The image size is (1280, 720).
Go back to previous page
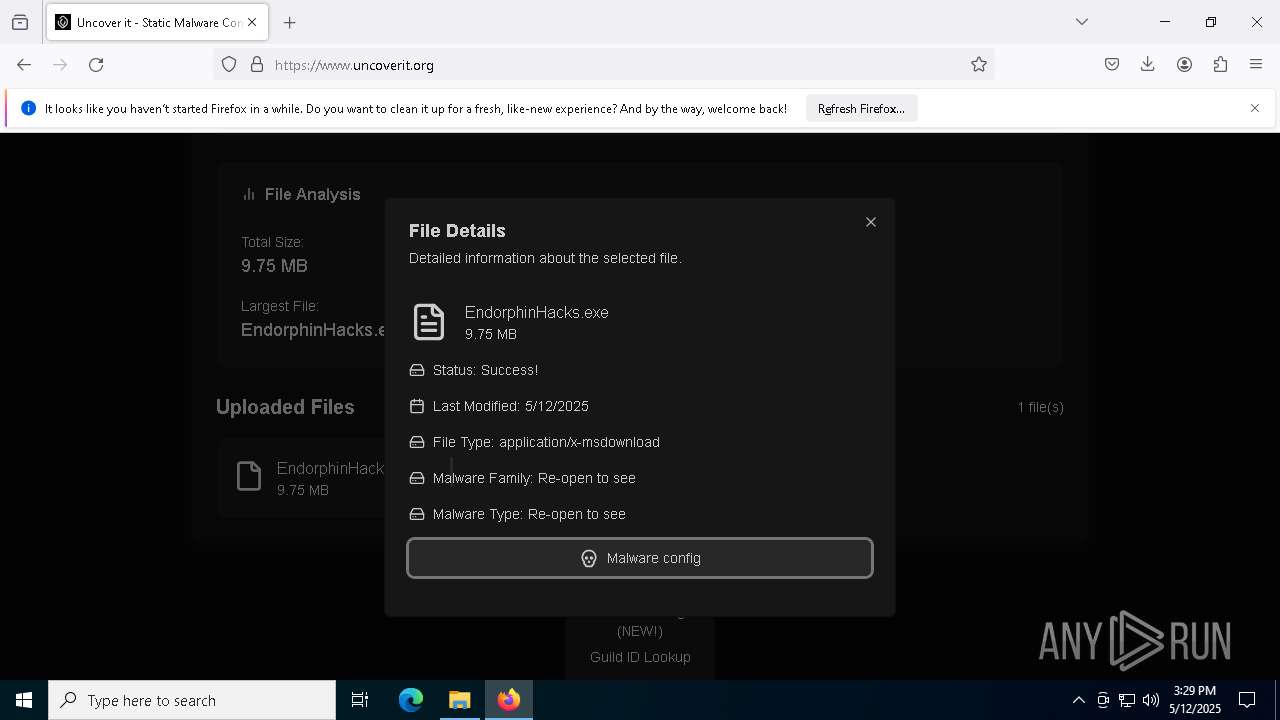click(x=24, y=65)
